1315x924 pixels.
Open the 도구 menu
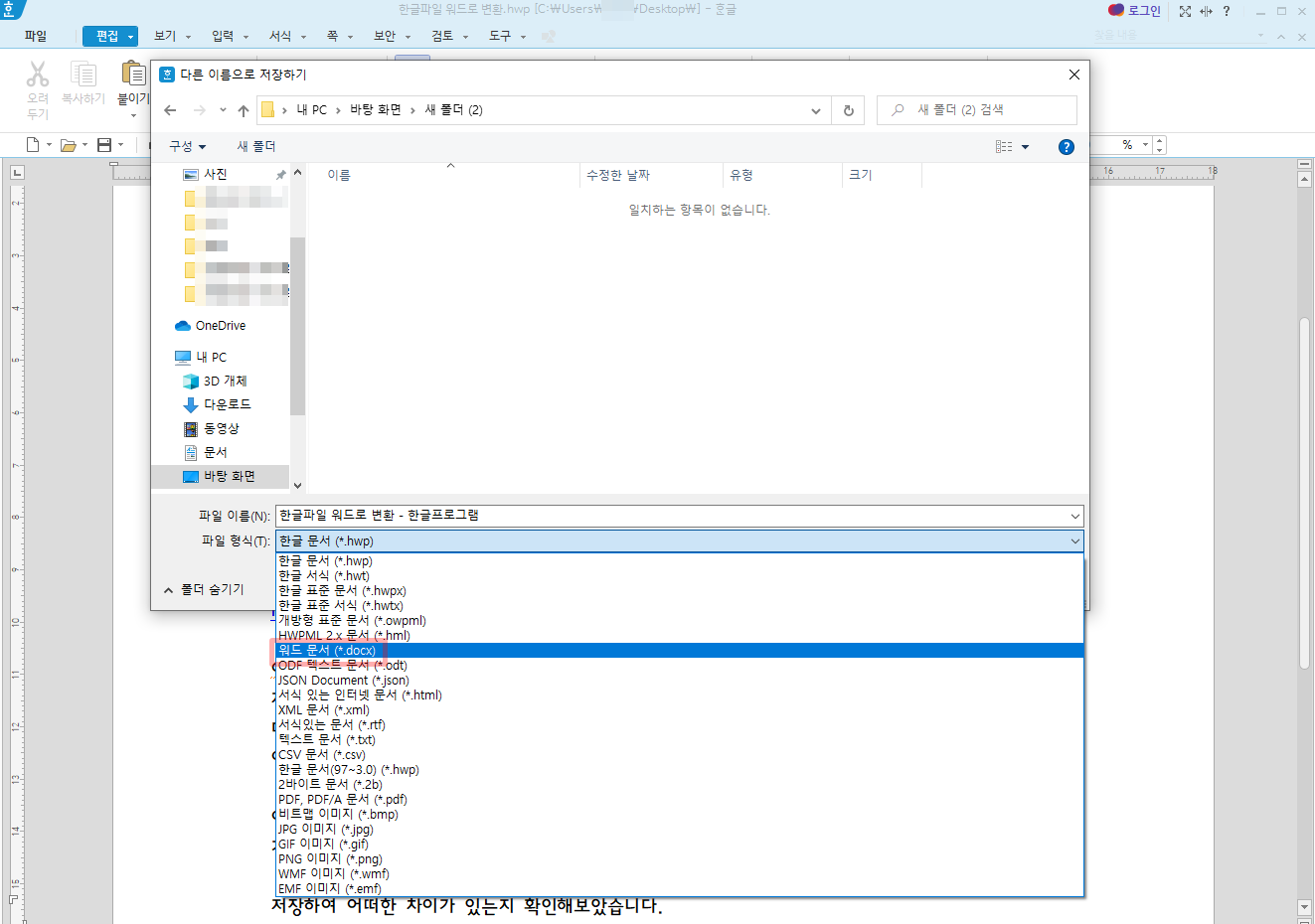(x=500, y=36)
